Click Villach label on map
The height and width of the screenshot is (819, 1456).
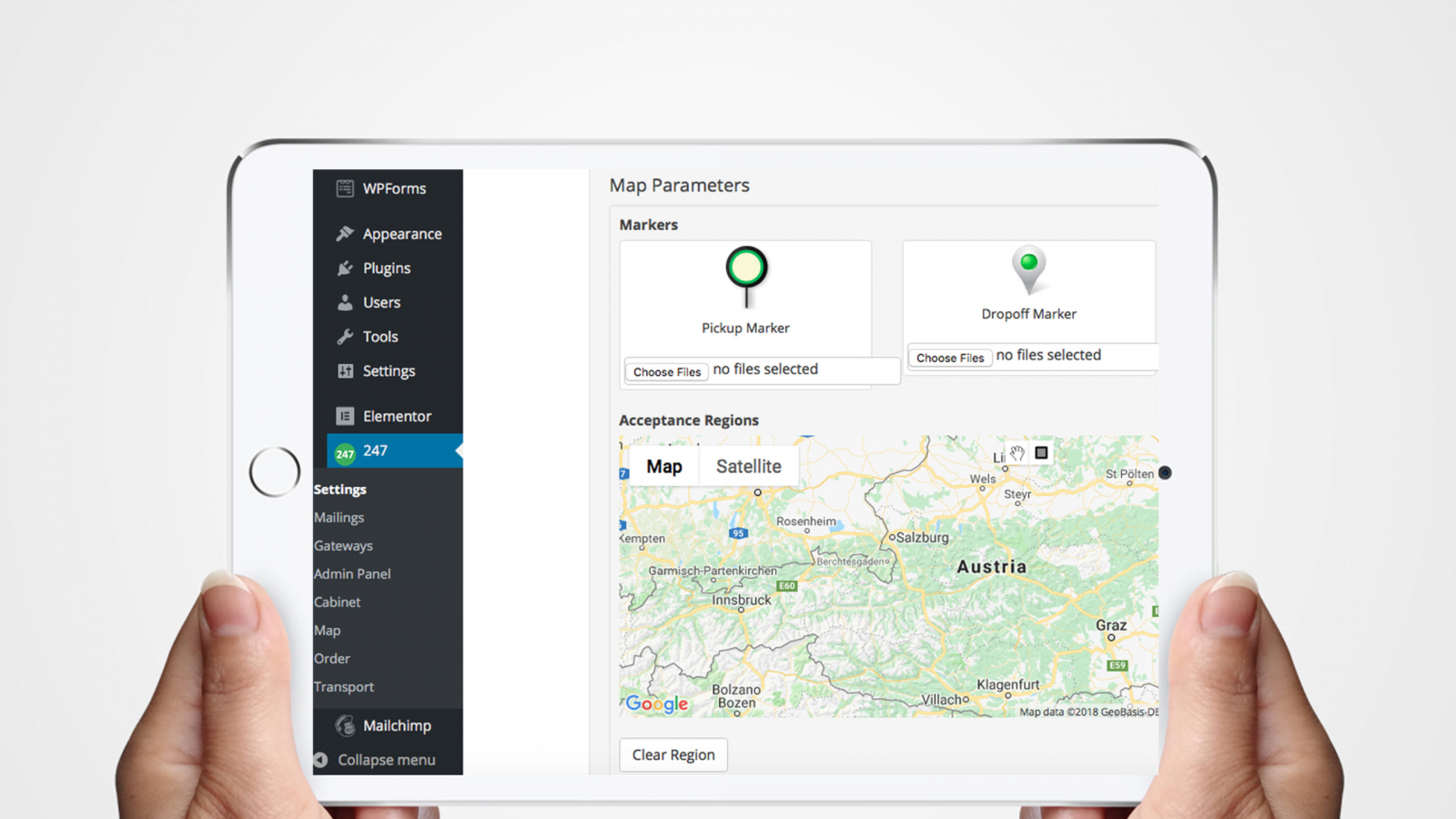tap(942, 700)
